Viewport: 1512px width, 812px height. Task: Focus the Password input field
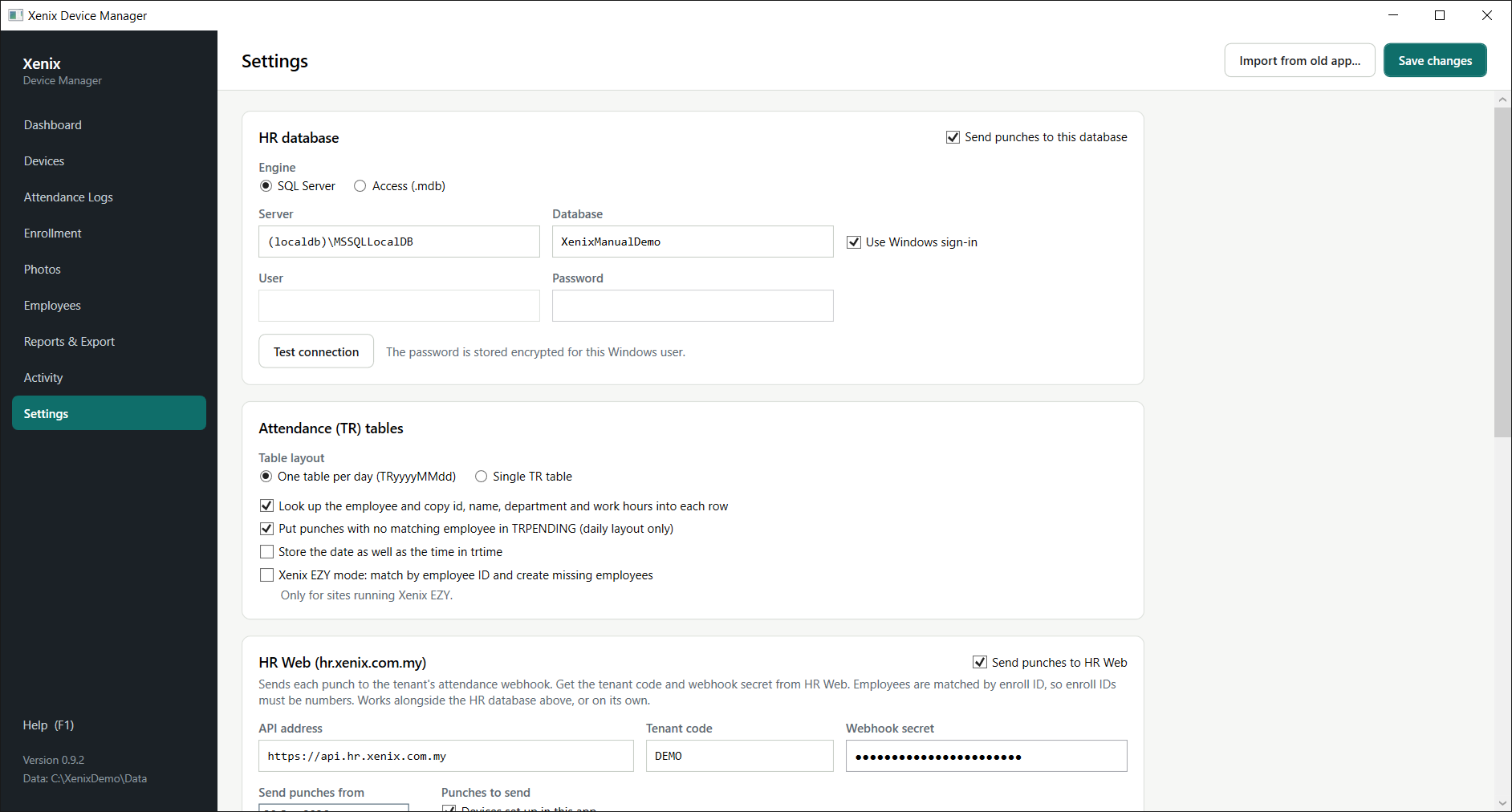693,306
